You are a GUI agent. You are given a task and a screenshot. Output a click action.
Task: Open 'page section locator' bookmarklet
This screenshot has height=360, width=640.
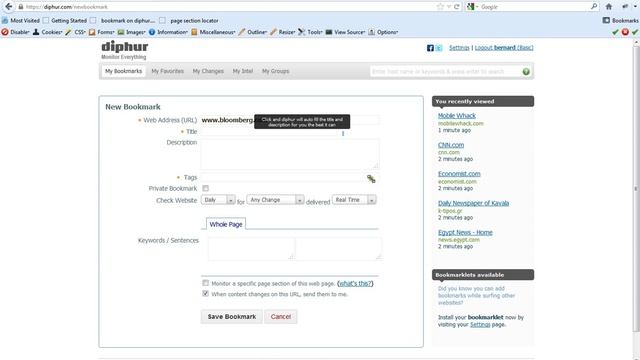(189, 20)
